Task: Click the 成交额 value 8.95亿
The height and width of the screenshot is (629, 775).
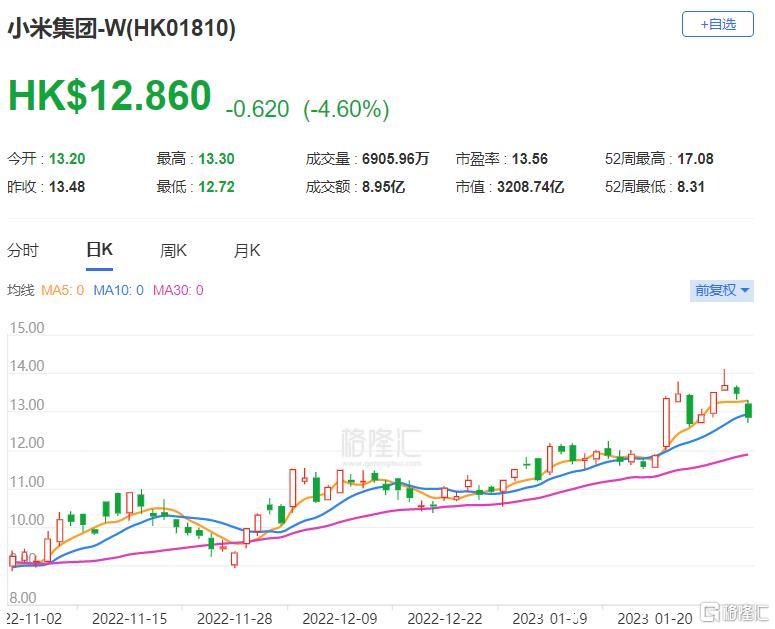Action: 384,187
